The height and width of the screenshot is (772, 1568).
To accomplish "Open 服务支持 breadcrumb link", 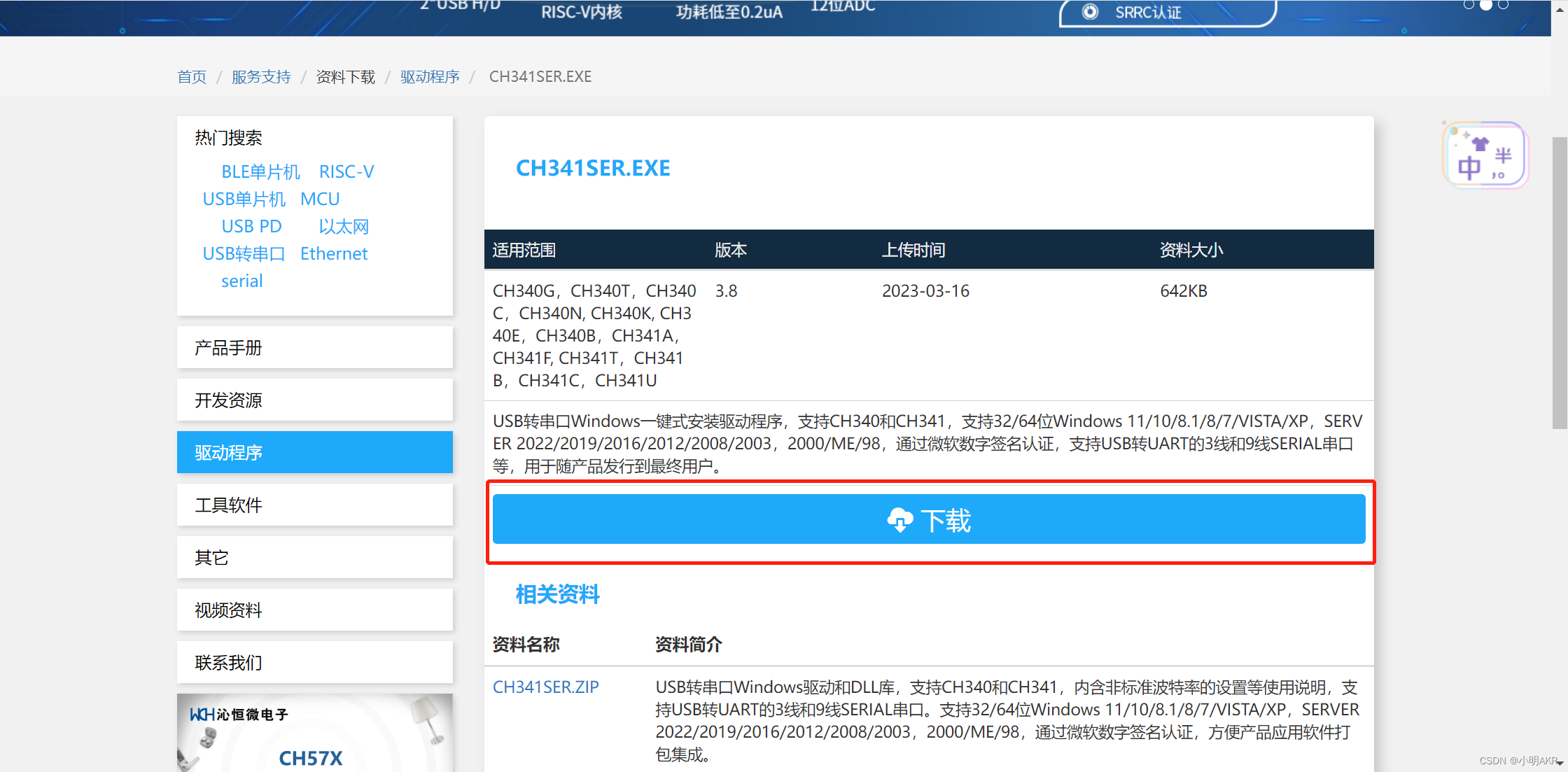I will point(261,76).
